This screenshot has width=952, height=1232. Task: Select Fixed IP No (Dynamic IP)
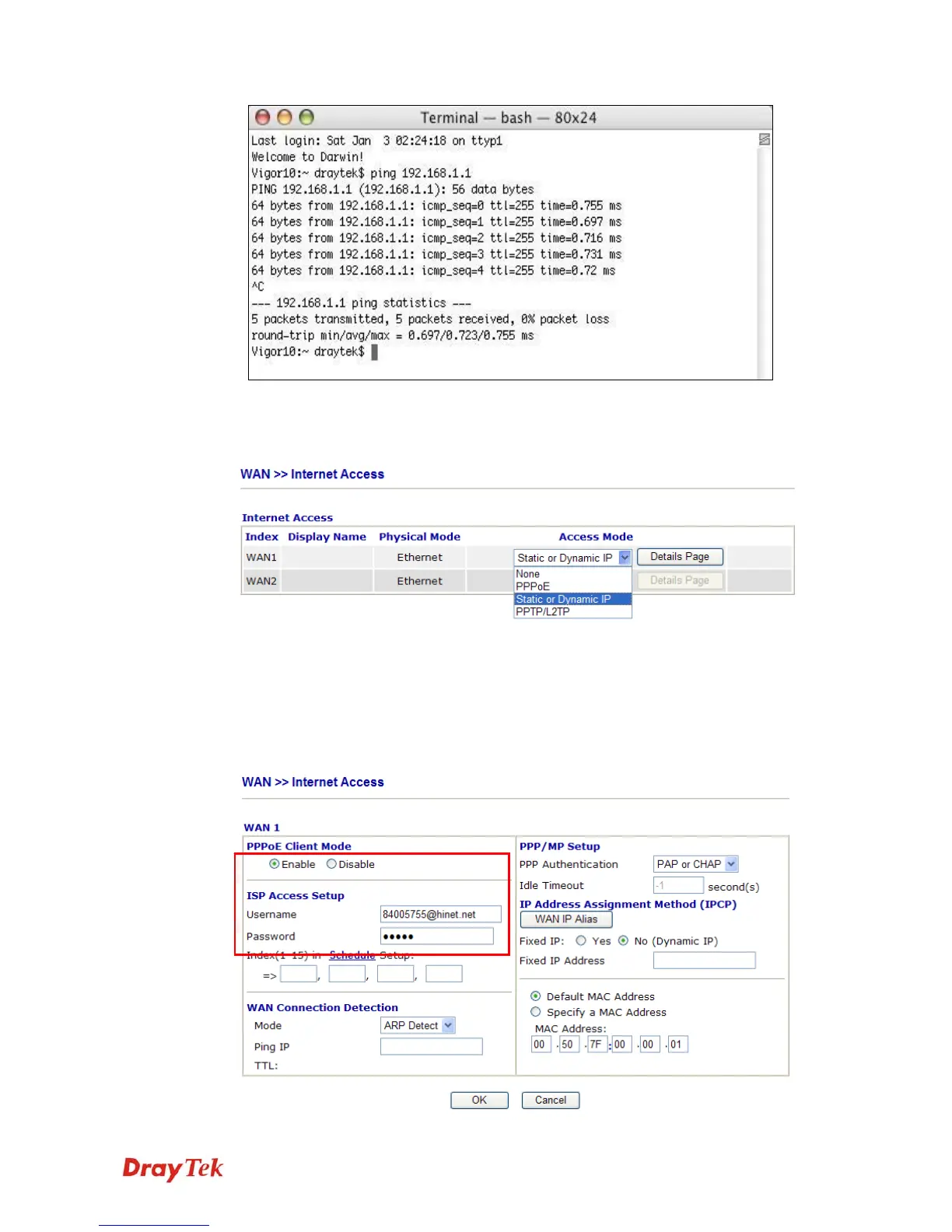tap(623, 940)
